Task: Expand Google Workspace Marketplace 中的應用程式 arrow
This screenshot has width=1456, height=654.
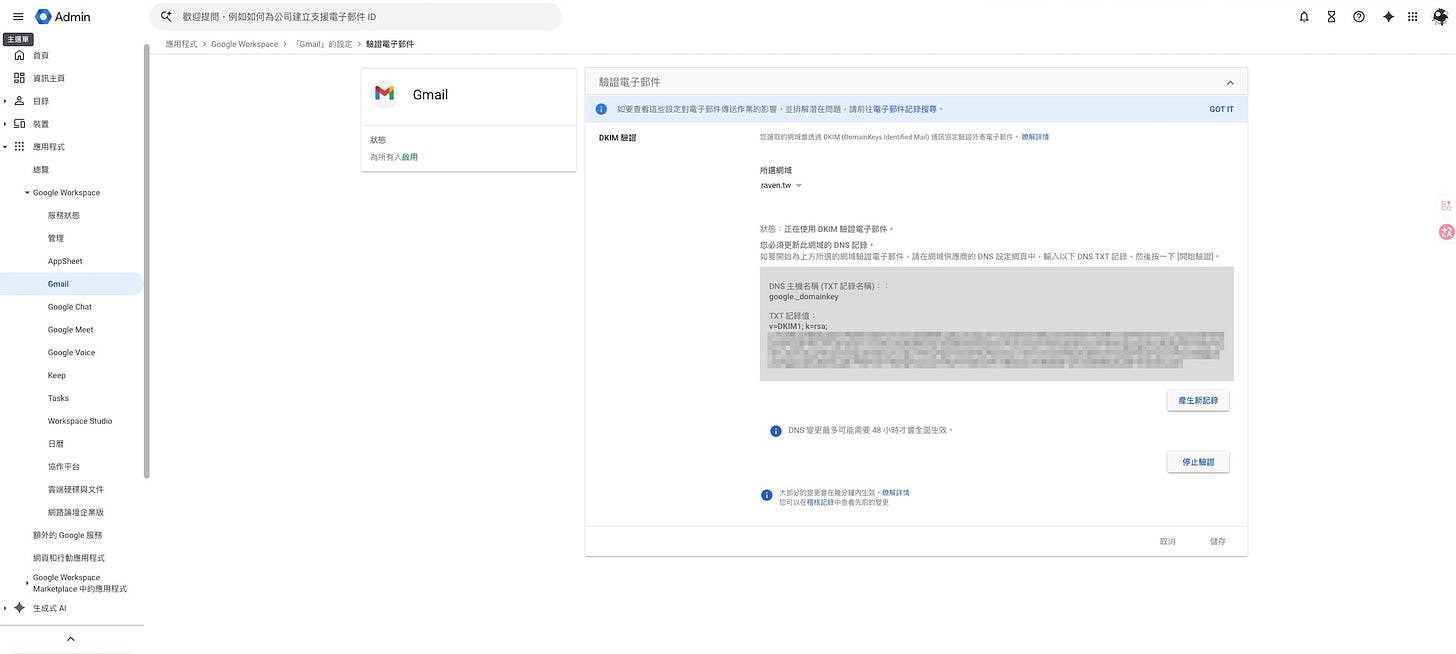Action: [x=27, y=583]
